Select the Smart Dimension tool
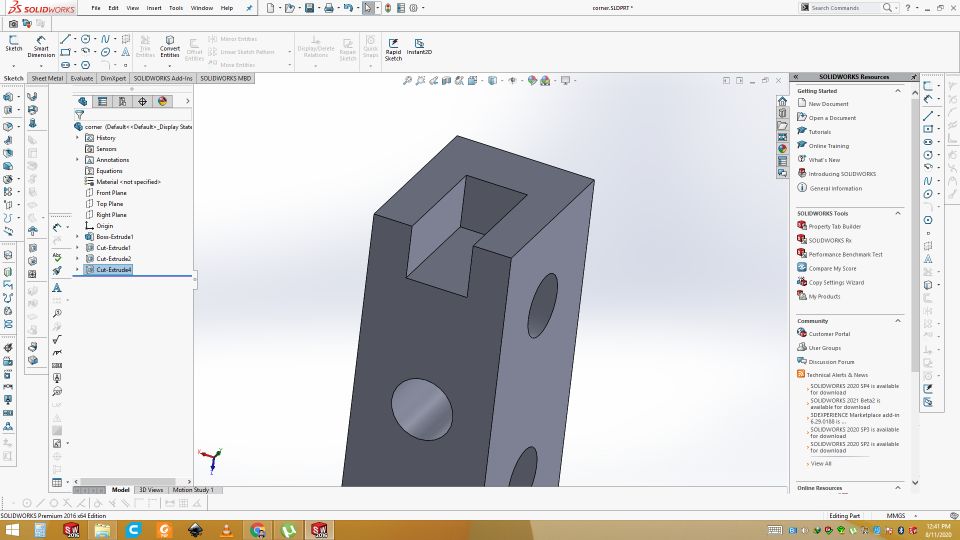Viewport: 960px width, 540px height. pos(41,47)
